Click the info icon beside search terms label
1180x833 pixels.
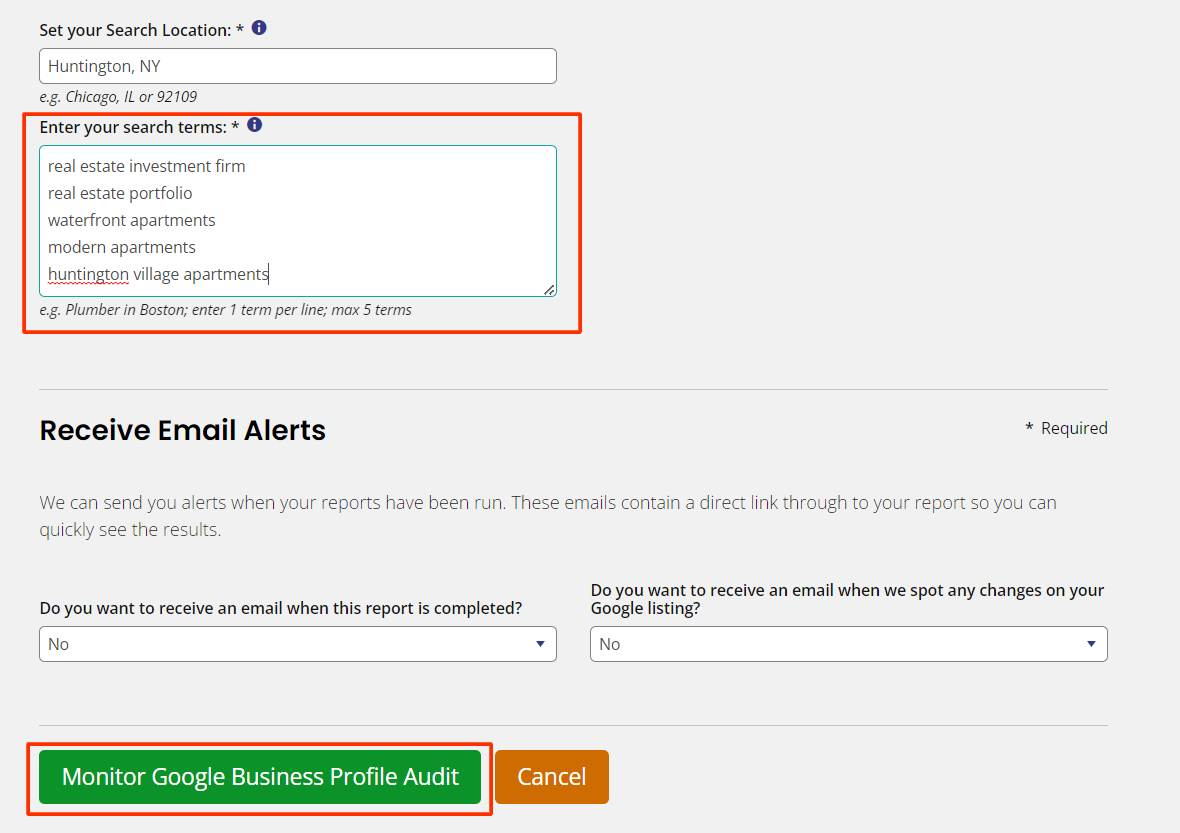click(x=254, y=125)
